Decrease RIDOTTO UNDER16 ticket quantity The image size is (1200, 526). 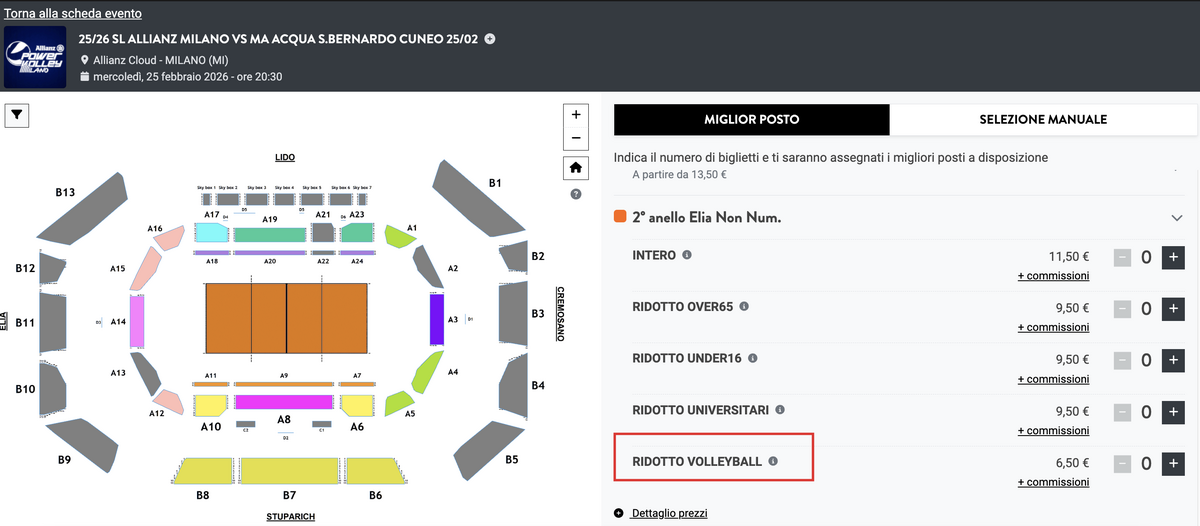click(1122, 361)
